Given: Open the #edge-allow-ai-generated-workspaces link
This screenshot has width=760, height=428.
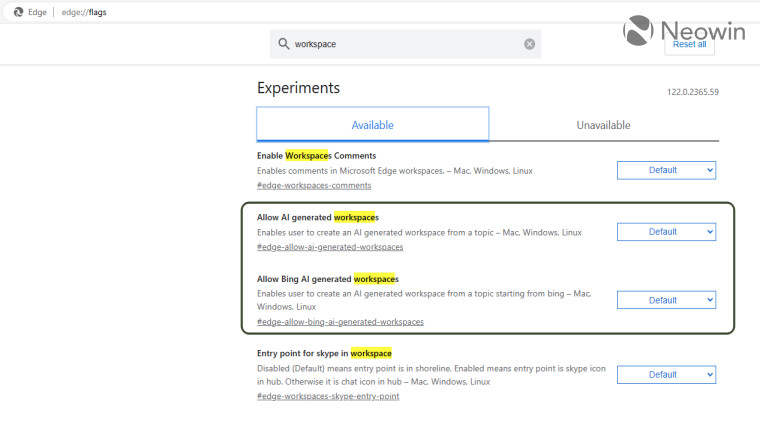Looking at the screenshot, I should click(x=330, y=247).
